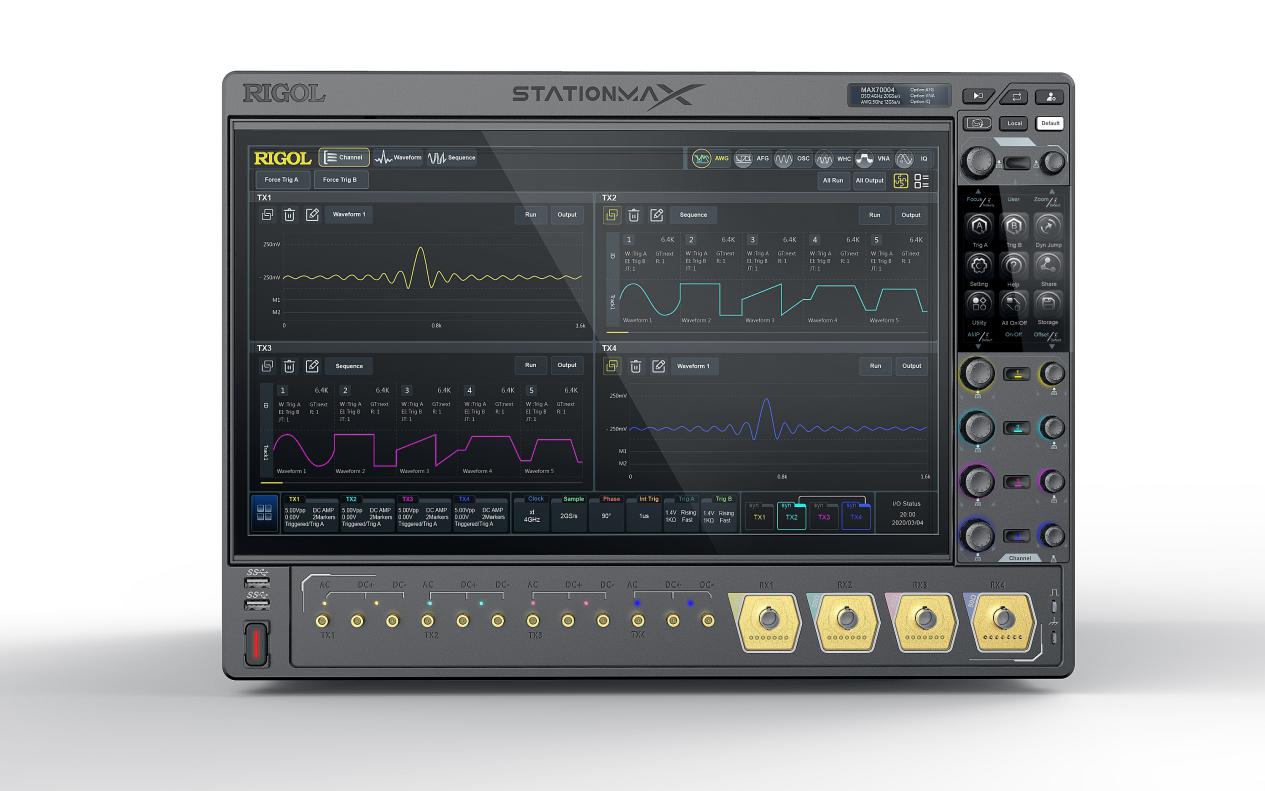Click the edit pencil icon in TX2
Screen dimensions: 1265x791
[x=657, y=215]
